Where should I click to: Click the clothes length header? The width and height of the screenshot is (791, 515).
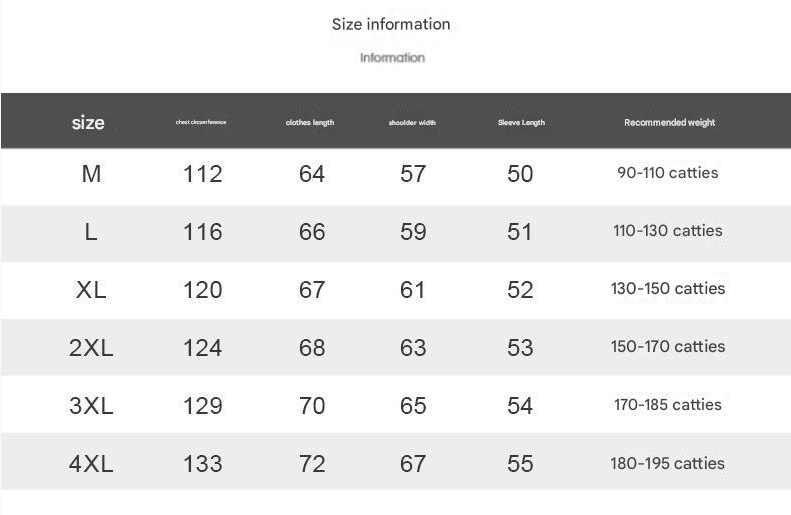click(310, 123)
